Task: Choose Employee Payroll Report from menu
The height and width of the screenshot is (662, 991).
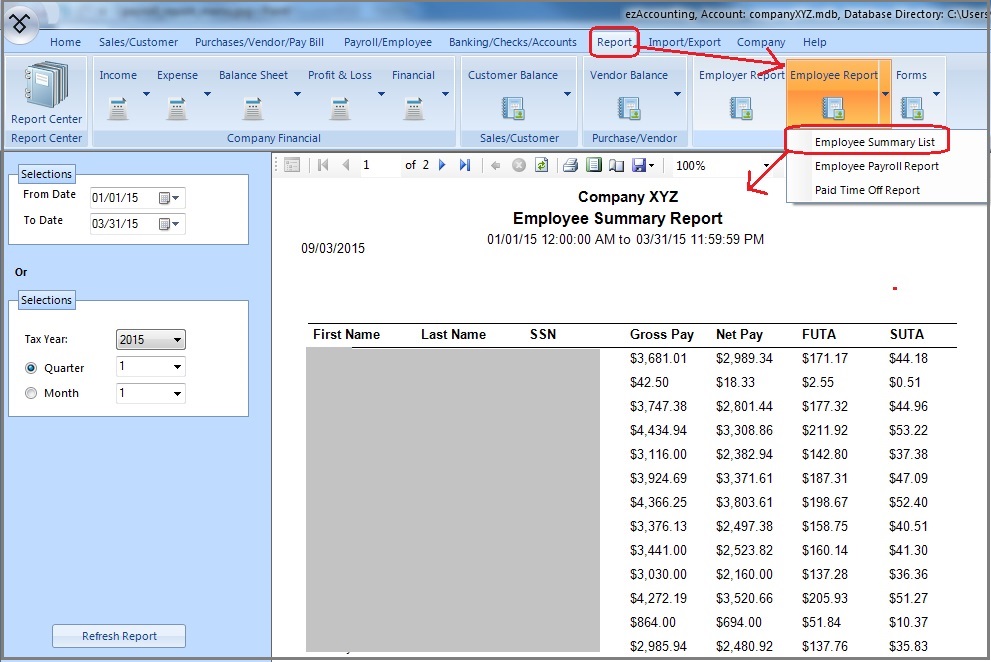Action: [x=876, y=166]
